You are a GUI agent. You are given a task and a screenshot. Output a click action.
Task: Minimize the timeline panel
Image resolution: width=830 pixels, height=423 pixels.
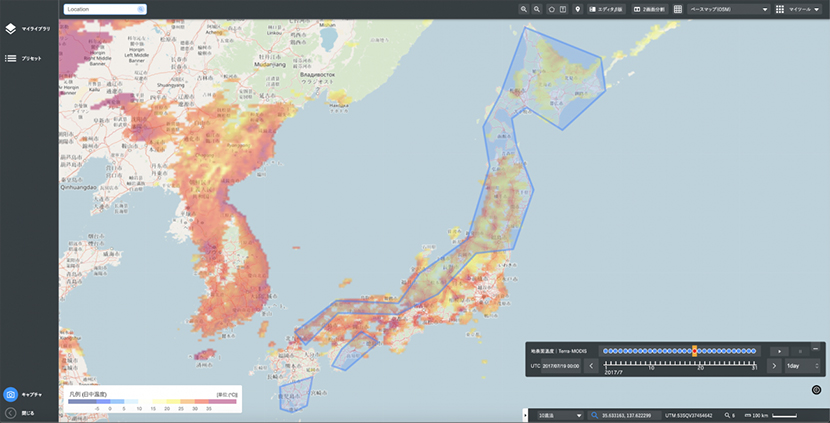[816, 348]
